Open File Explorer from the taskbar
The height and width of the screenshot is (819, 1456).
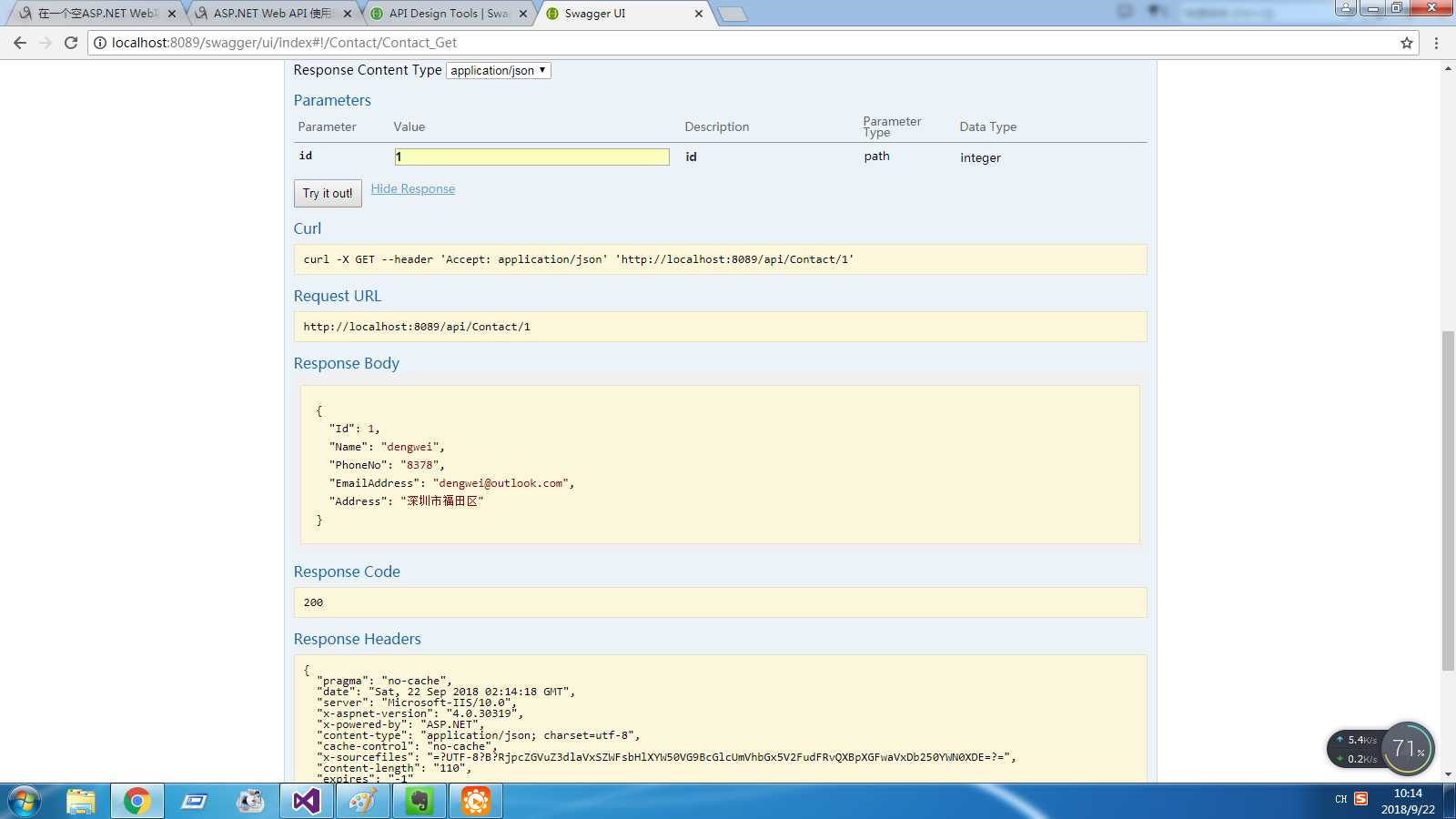tap(81, 802)
